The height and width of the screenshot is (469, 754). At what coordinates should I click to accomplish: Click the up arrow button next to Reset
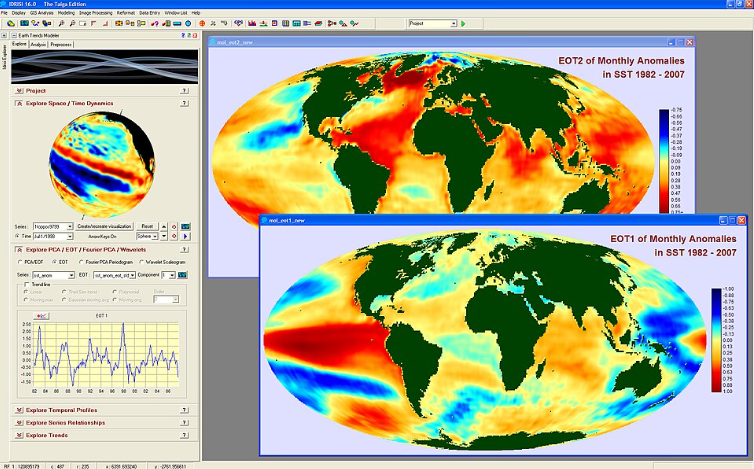pos(165,227)
